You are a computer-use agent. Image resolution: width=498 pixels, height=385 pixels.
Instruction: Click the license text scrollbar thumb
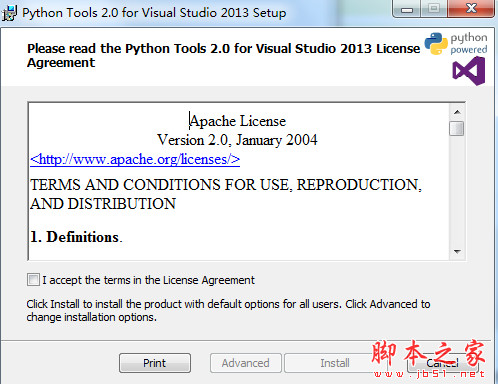(457, 129)
